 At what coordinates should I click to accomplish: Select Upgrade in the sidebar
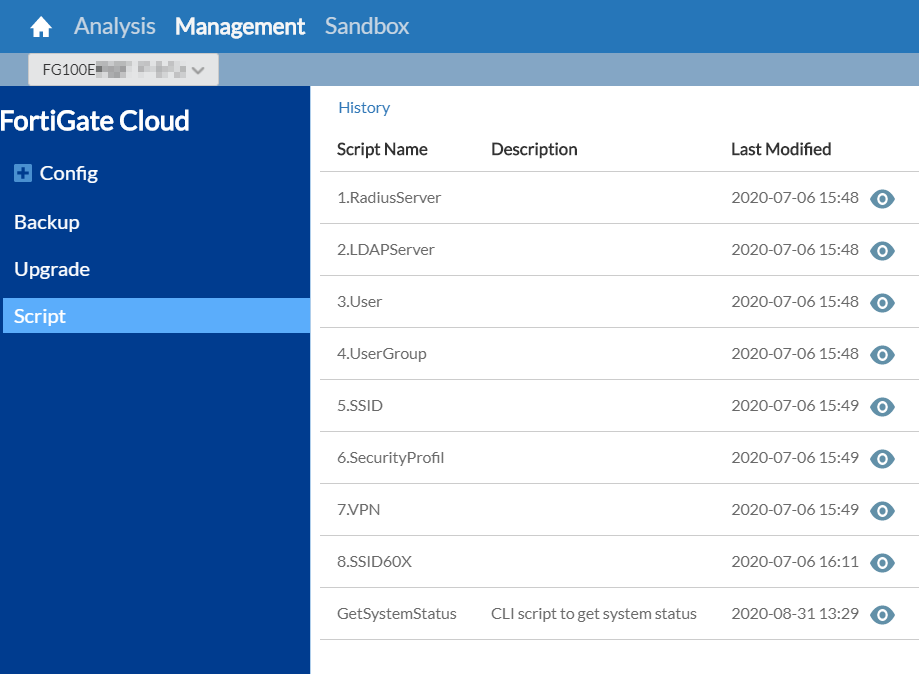pyautogui.click(x=51, y=269)
